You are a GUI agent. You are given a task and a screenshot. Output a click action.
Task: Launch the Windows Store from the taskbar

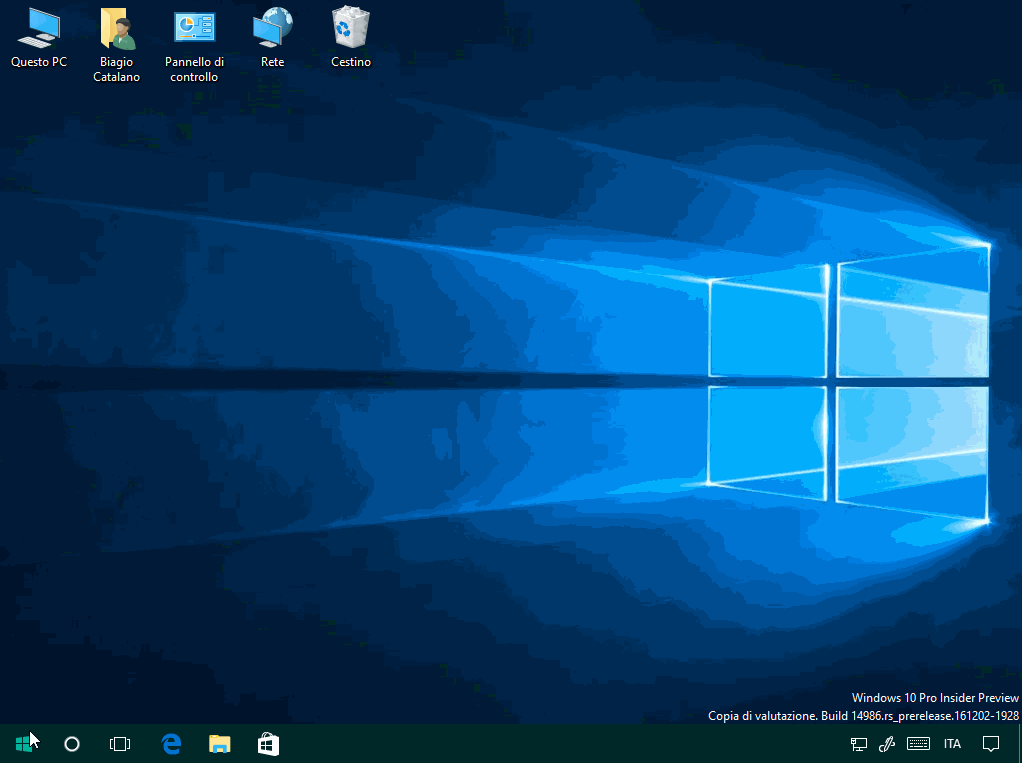click(x=269, y=743)
